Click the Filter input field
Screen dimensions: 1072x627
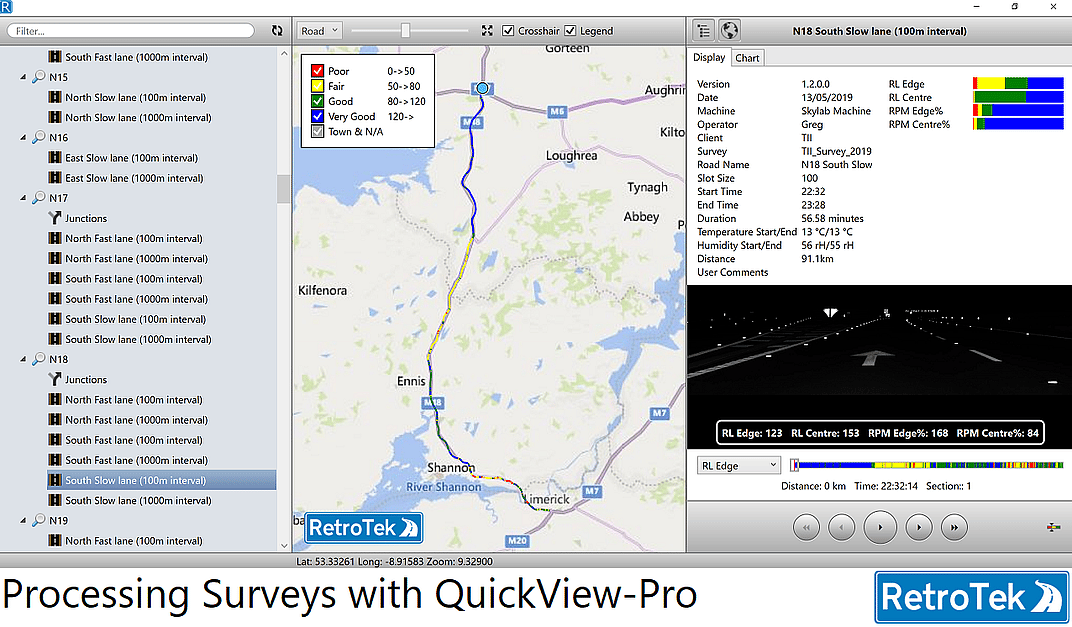pos(131,31)
